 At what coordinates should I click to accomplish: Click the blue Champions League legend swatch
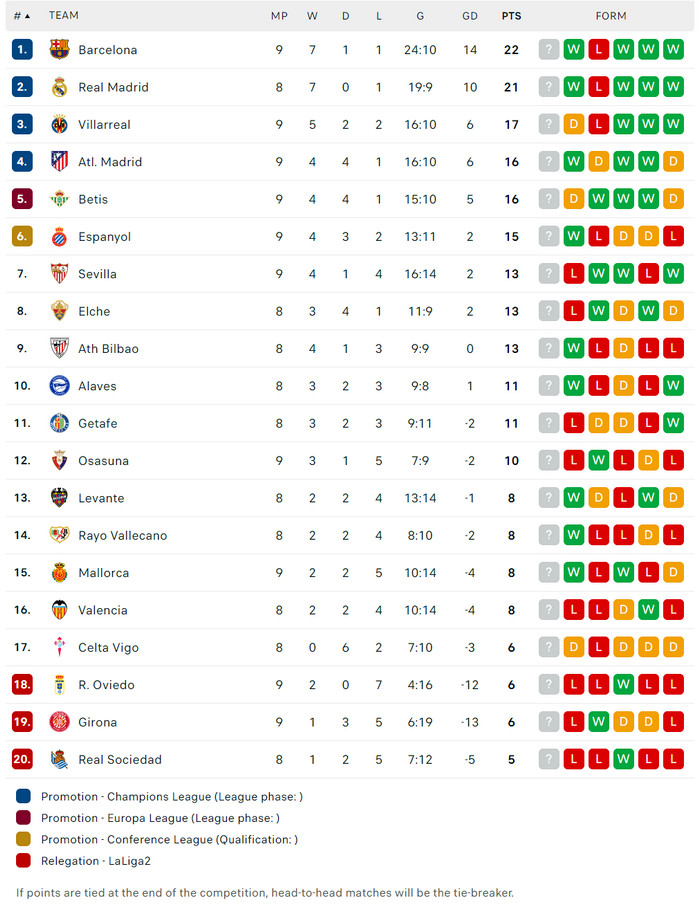tap(23, 797)
